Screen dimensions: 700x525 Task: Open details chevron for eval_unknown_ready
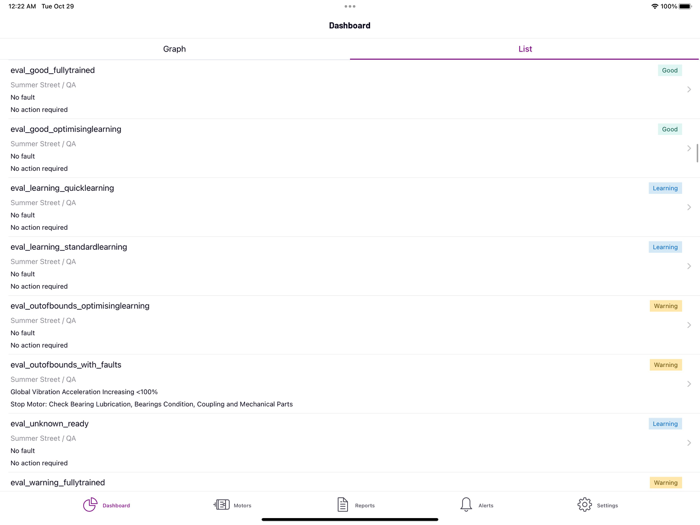coord(689,443)
